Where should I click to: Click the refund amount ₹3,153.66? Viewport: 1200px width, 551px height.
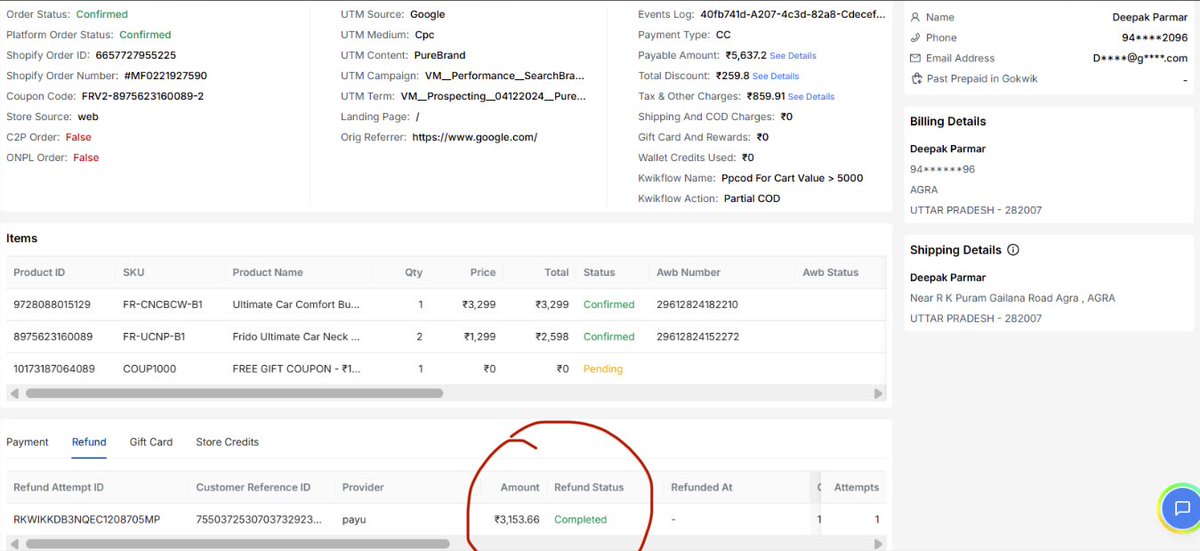517,520
